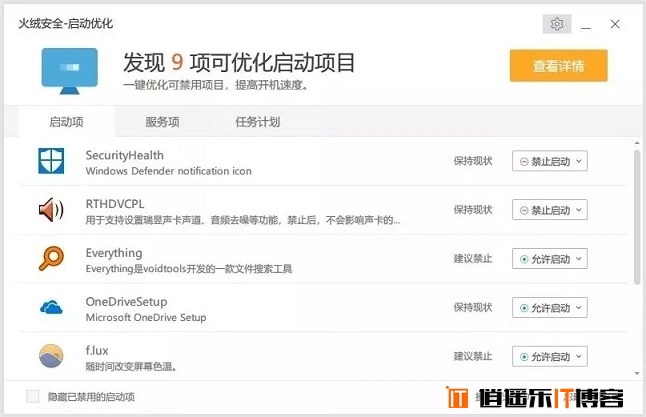The height and width of the screenshot is (417, 646).
Task: Select the Everything entry name
Action: click(114, 253)
